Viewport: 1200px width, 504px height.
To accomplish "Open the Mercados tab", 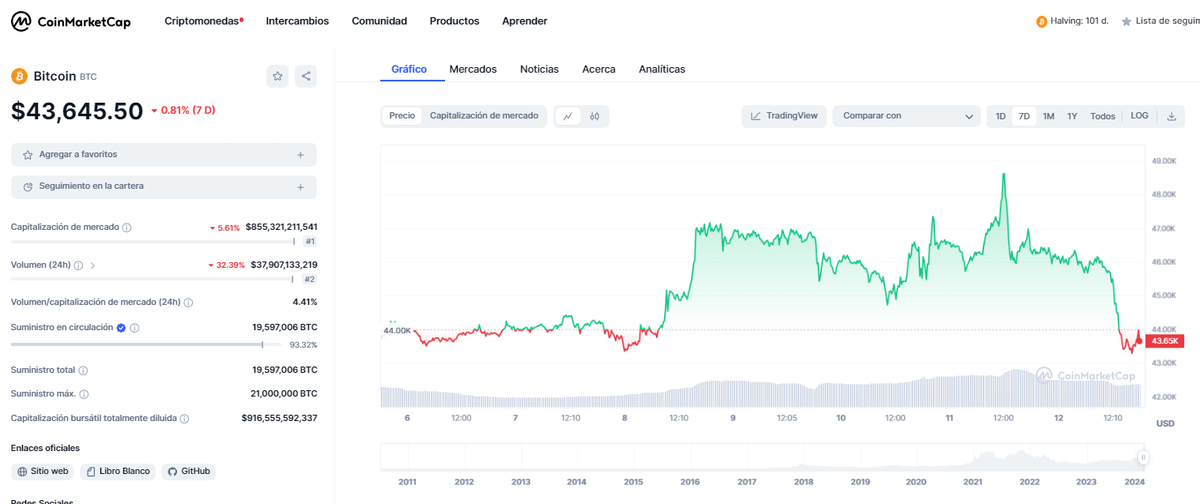I will [x=473, y=69].
